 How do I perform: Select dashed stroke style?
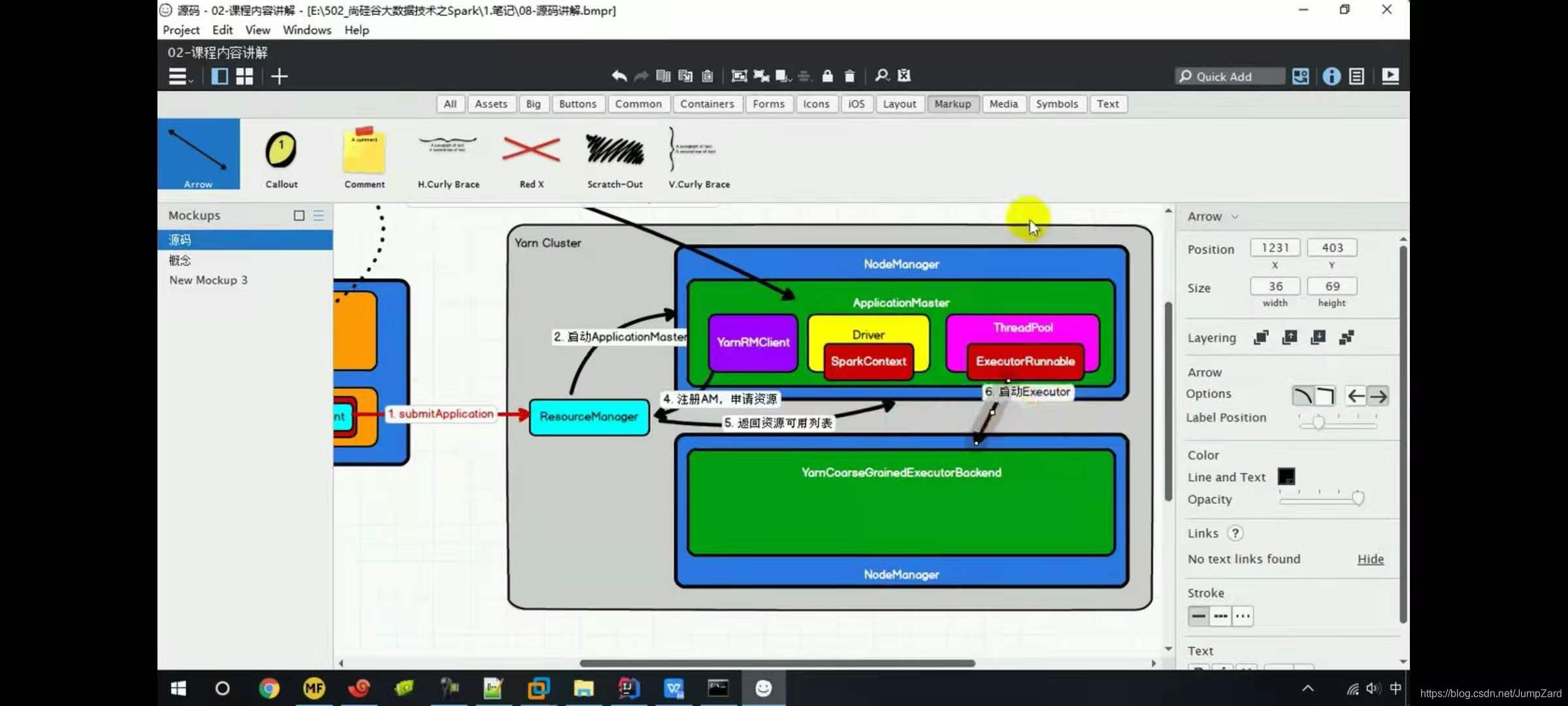(1220, 616)
